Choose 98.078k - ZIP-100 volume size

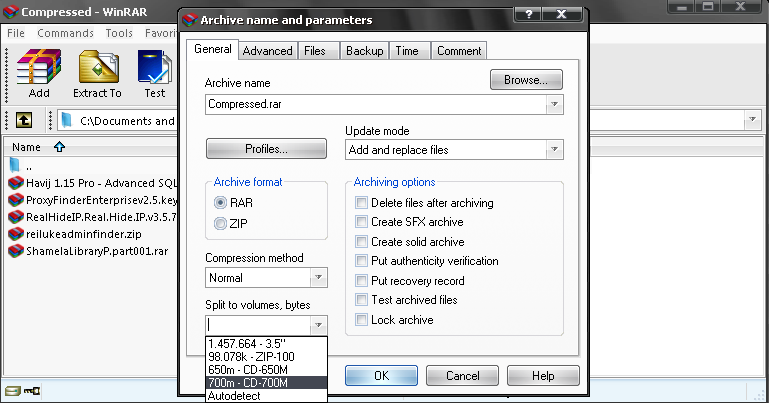266,356
